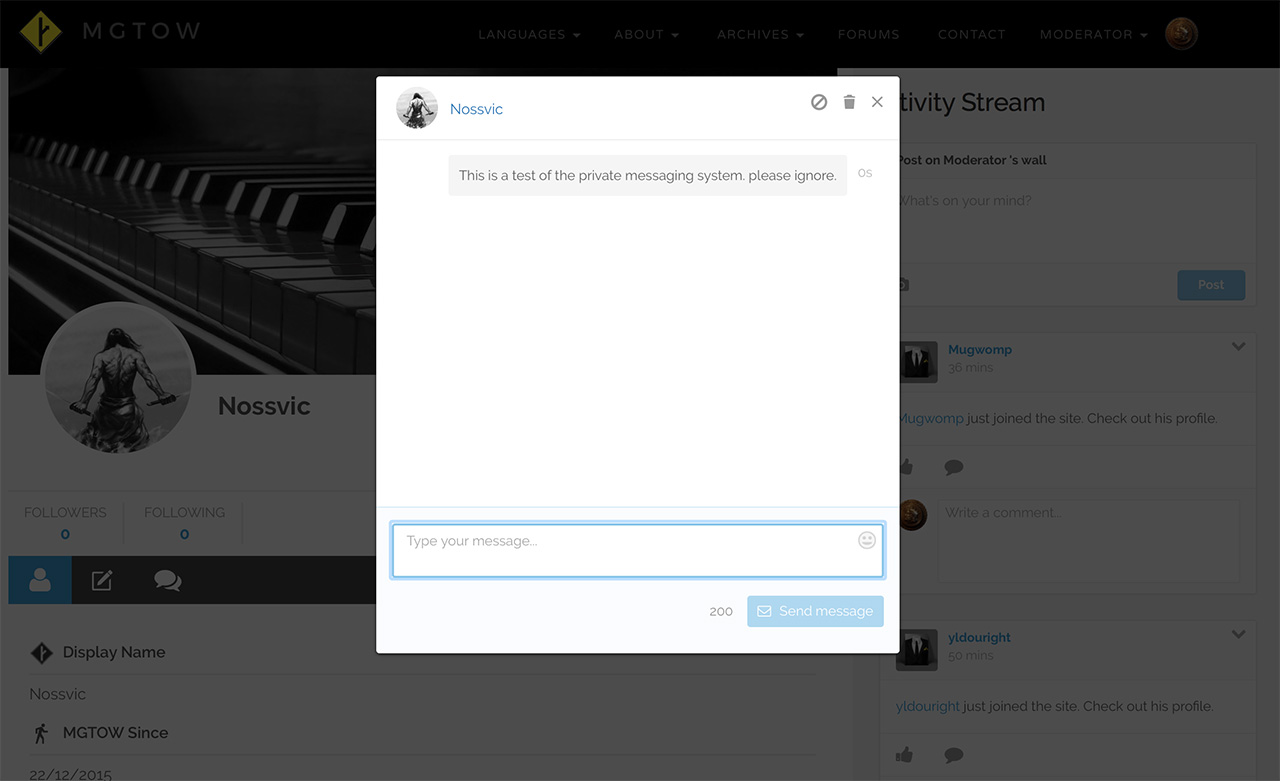Close the private message dialog
The image size is (1280, 781).
pyautogui.click(x=877, y=102)
